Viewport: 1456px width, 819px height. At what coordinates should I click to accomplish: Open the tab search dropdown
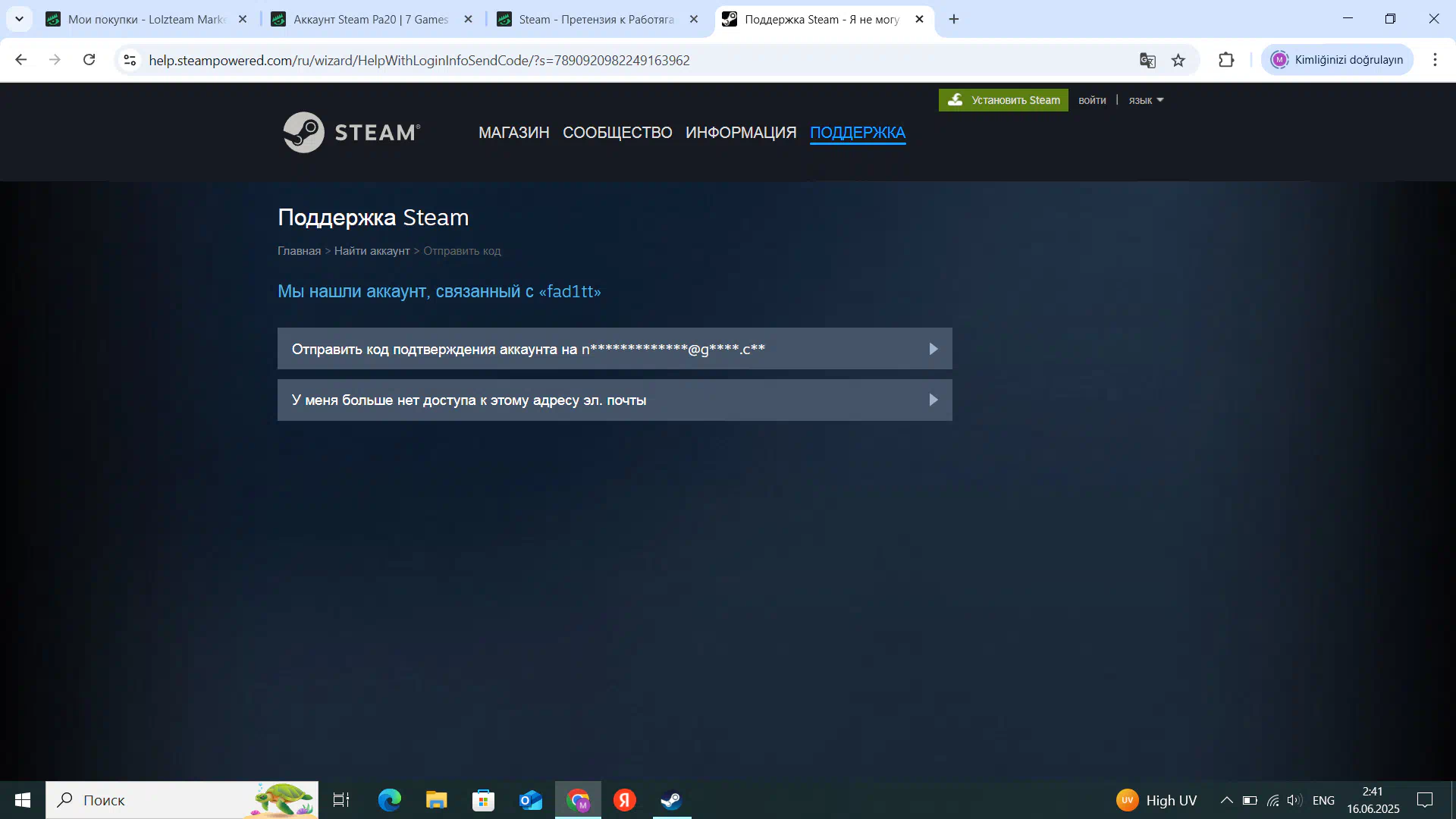[x=19, y=19]
